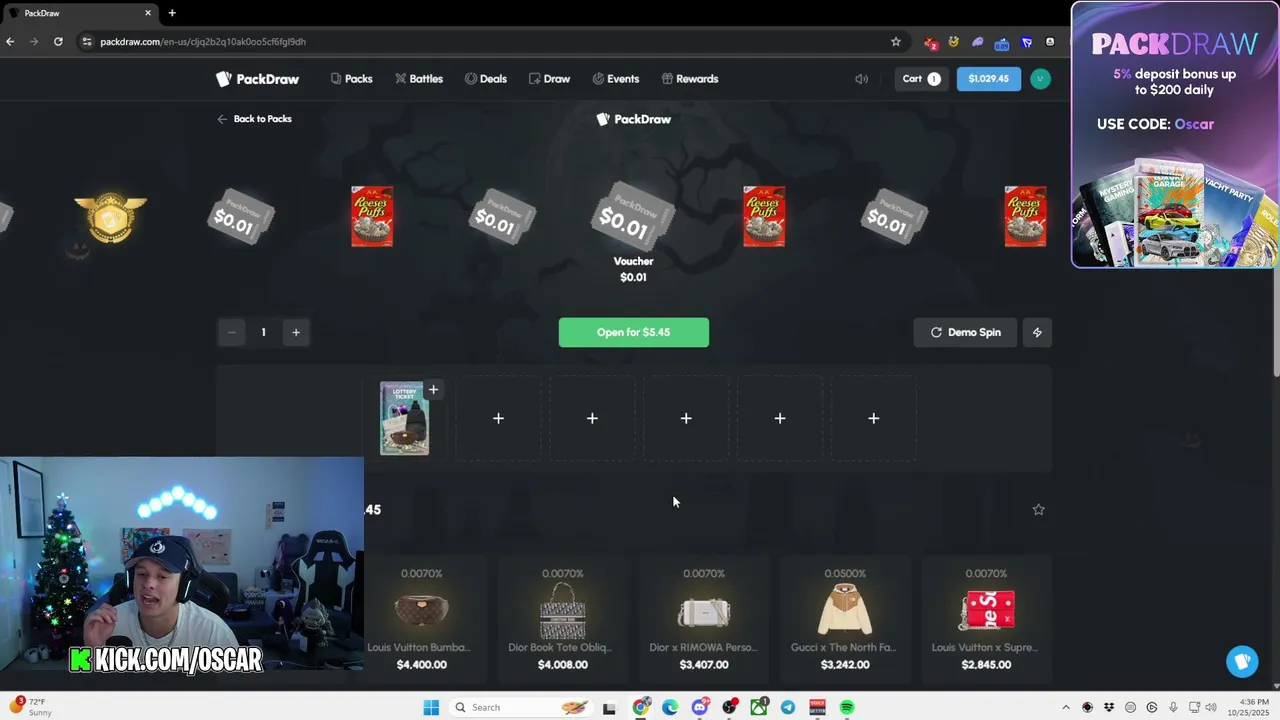The width and height of the screenshot is (1280, 720).
Task: Go Back to Packs
Action: click(254, 119)
